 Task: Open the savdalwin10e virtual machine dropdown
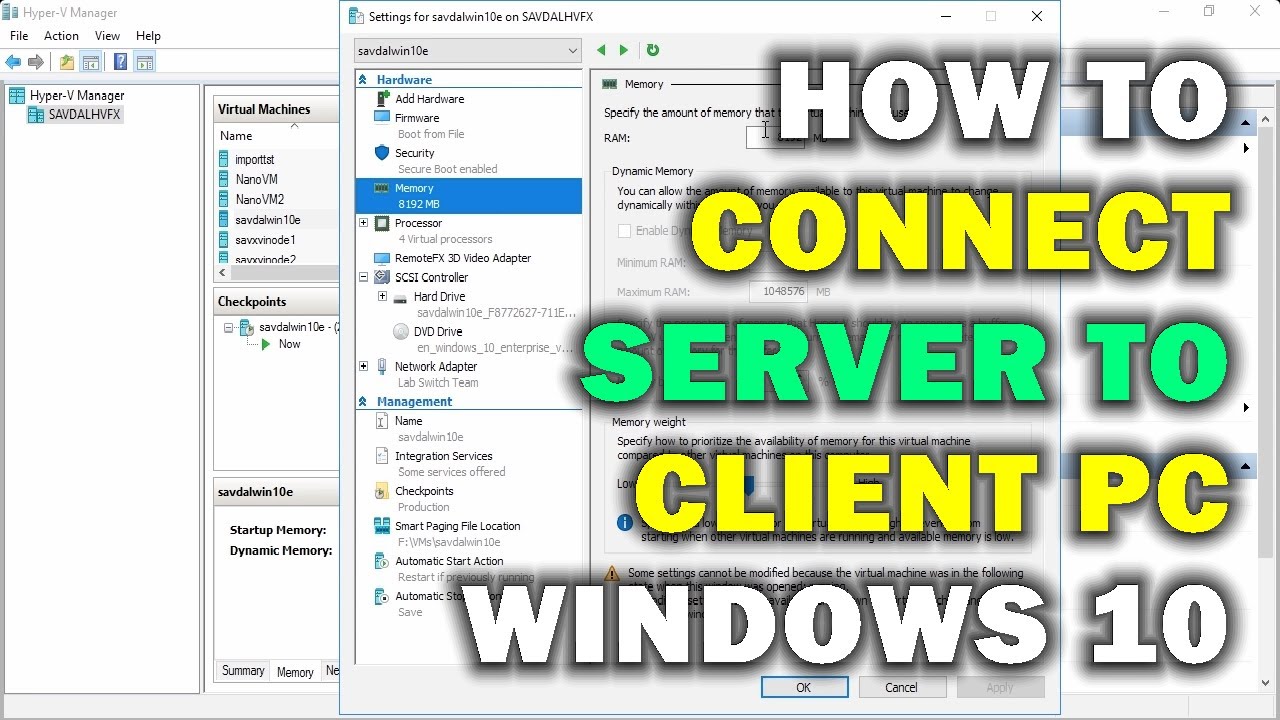(x=467, y=50)
